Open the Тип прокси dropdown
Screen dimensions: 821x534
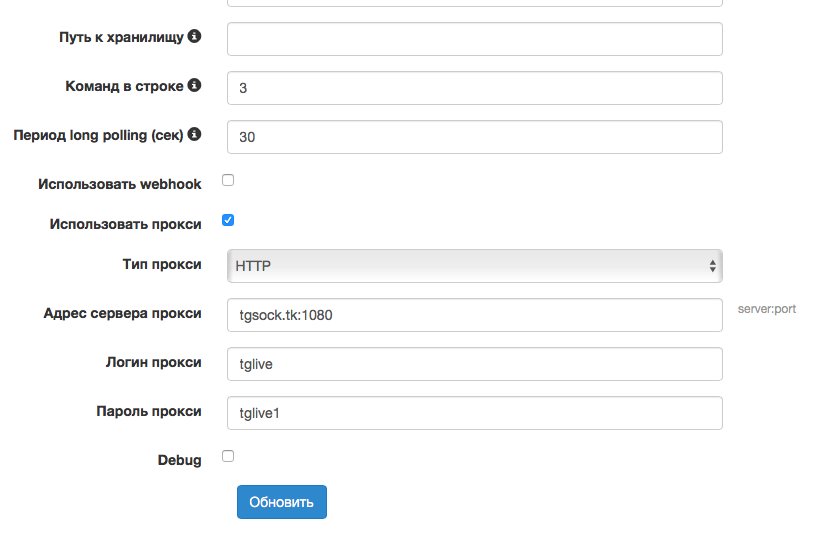tap(474, 266)
